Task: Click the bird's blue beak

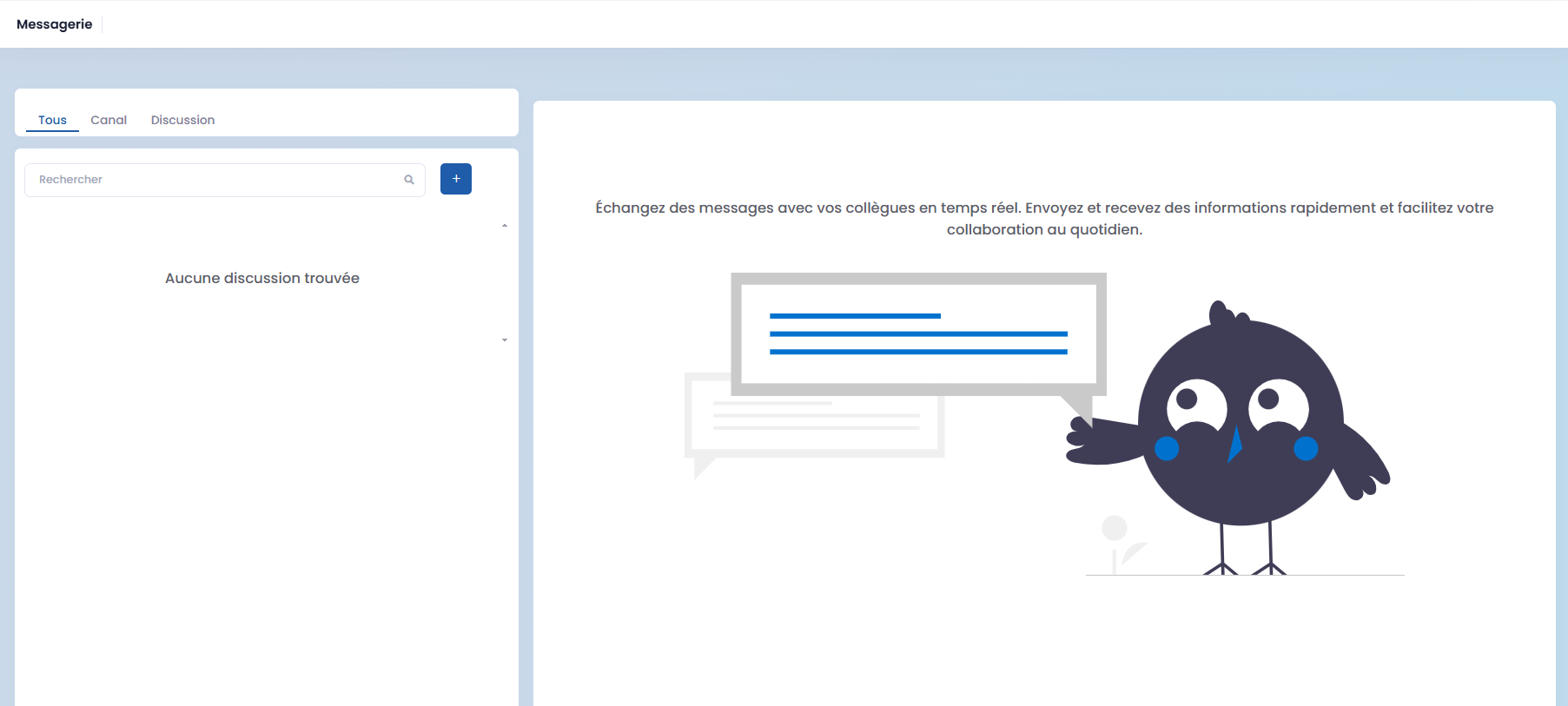Action: tap(1234, 444)
